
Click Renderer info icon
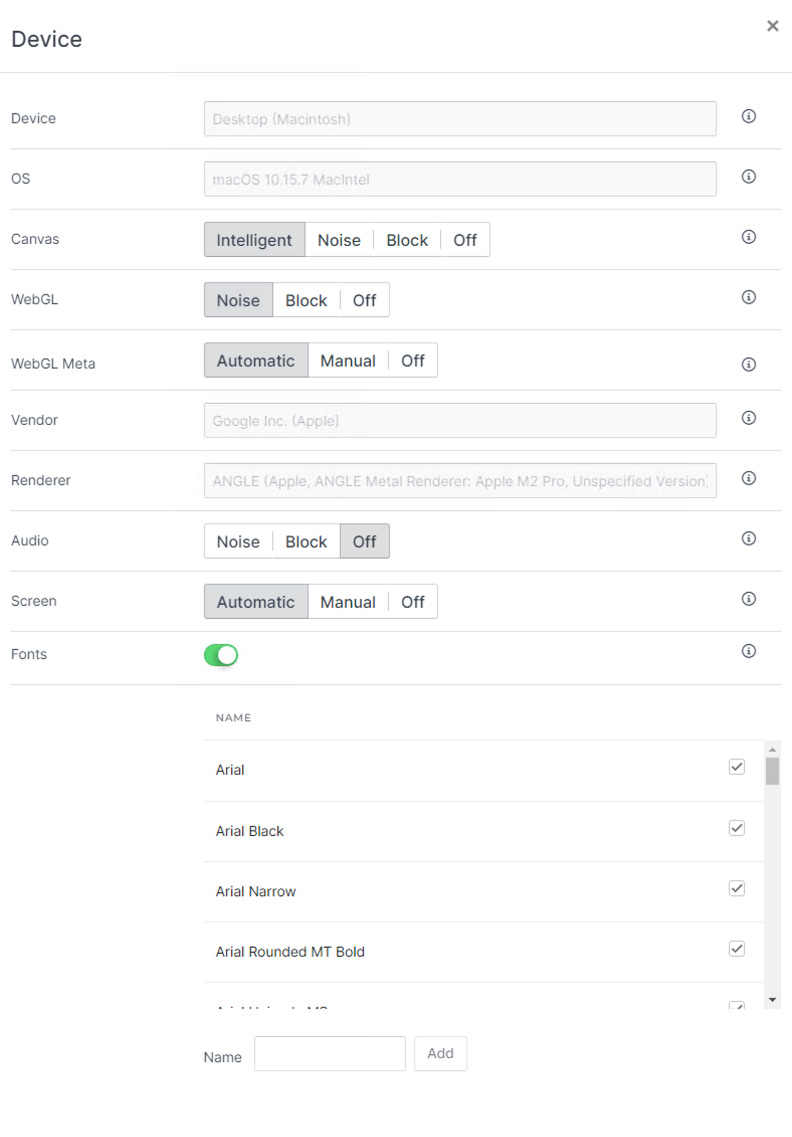(x=748, y=478)
